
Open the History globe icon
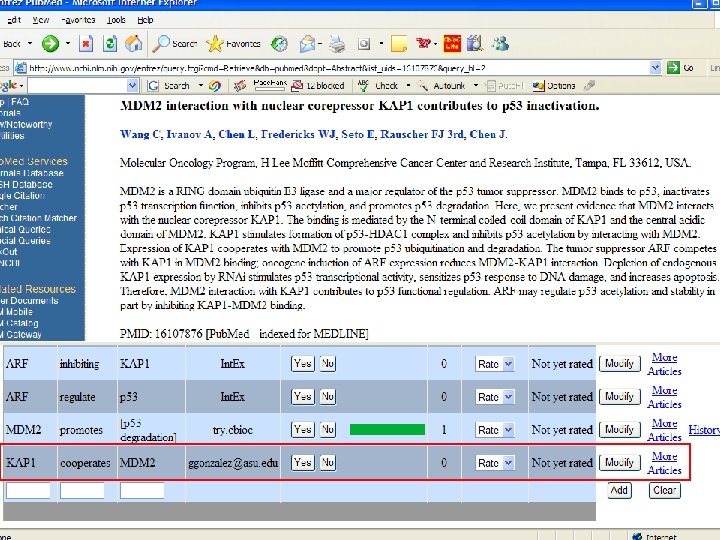(279, 44)
